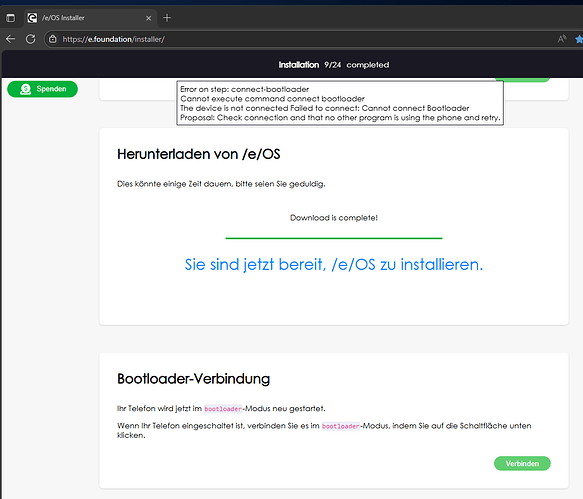Click the error message box about connect-bootloader
The image size is (583, 499).
tap(340, 103)
